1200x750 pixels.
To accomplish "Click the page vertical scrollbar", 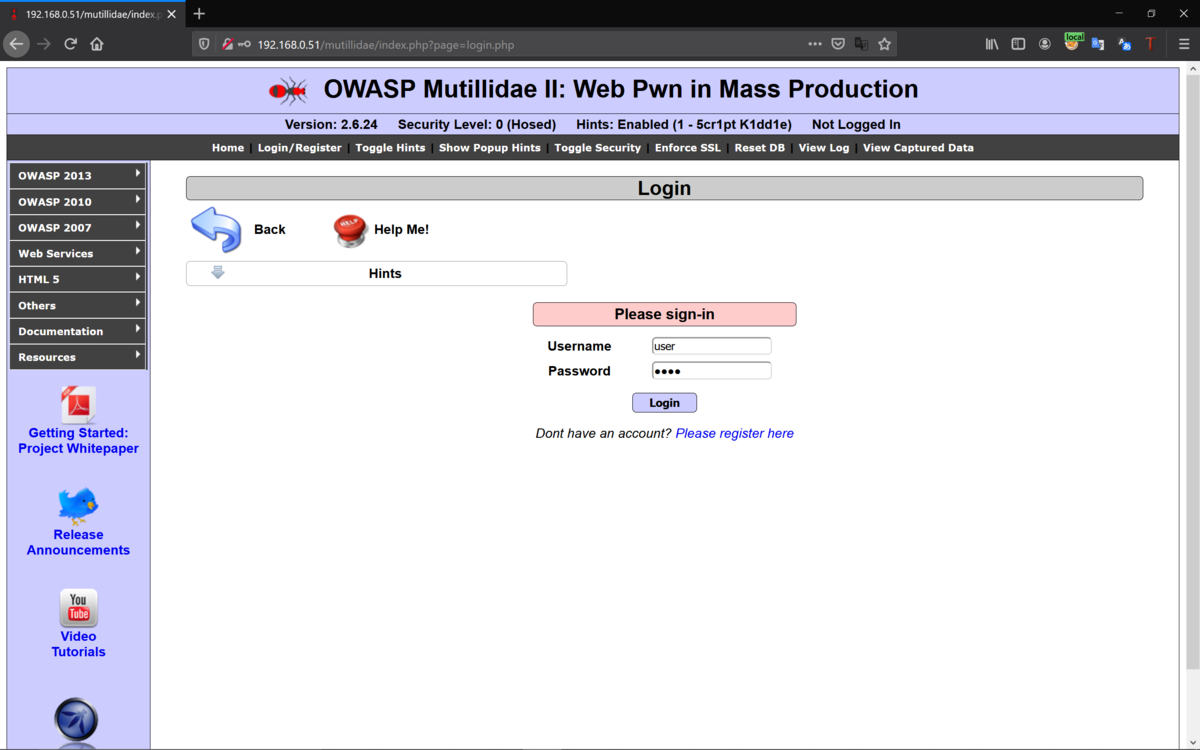I will pos(1191,370).
